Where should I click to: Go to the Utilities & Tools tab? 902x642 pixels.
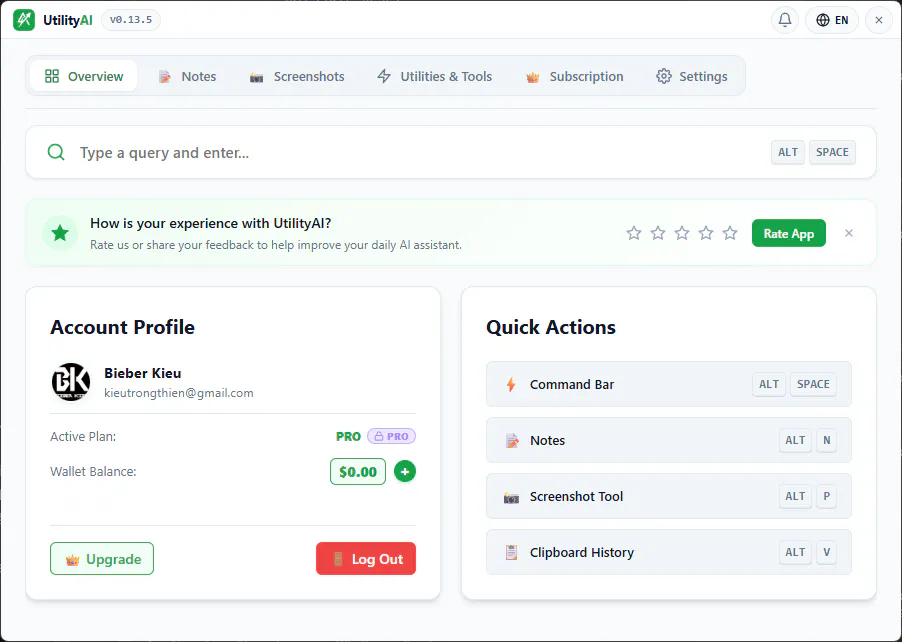[x=434, y=76]
